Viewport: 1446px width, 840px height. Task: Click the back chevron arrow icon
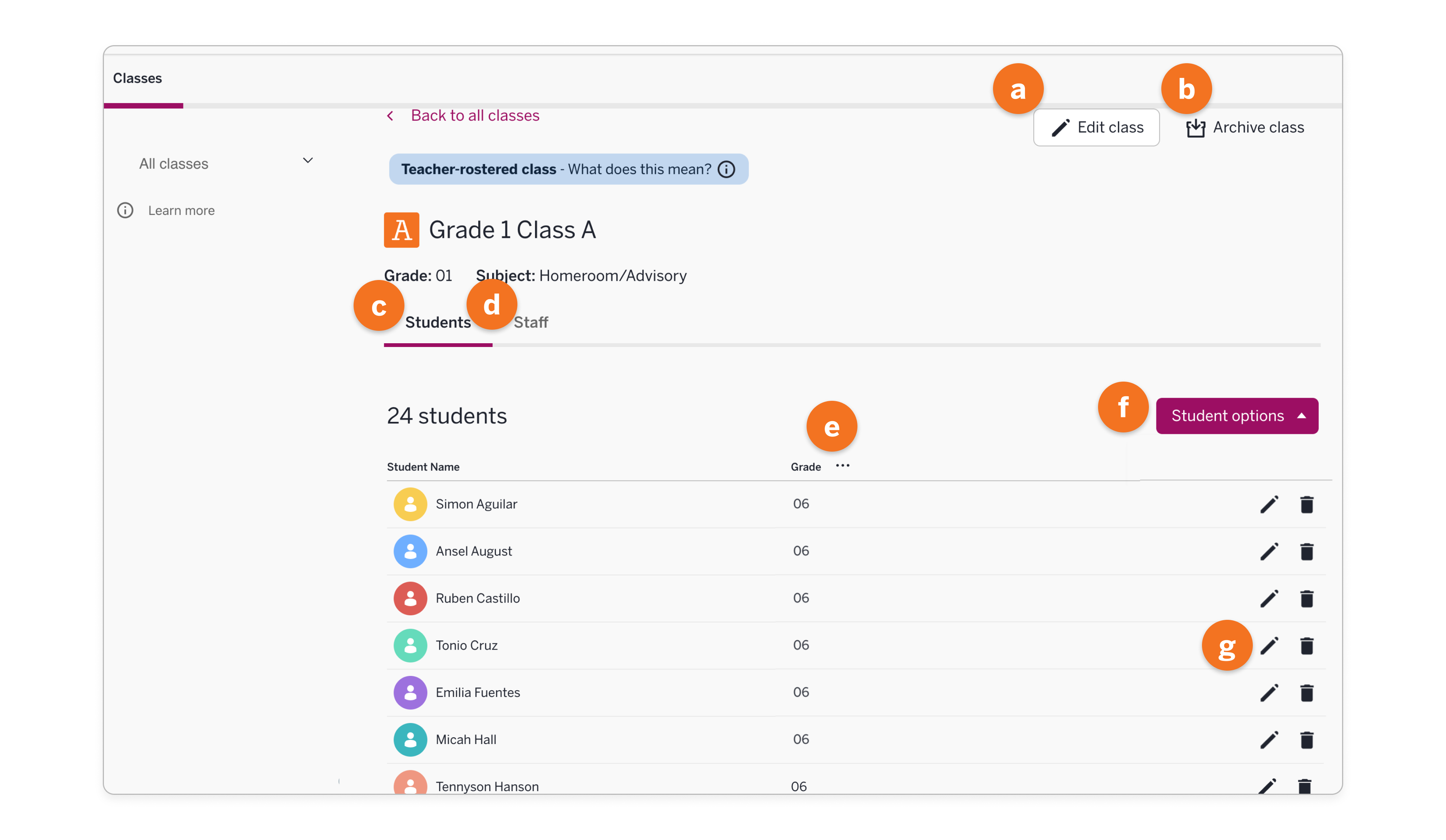(x=390, y=116)
